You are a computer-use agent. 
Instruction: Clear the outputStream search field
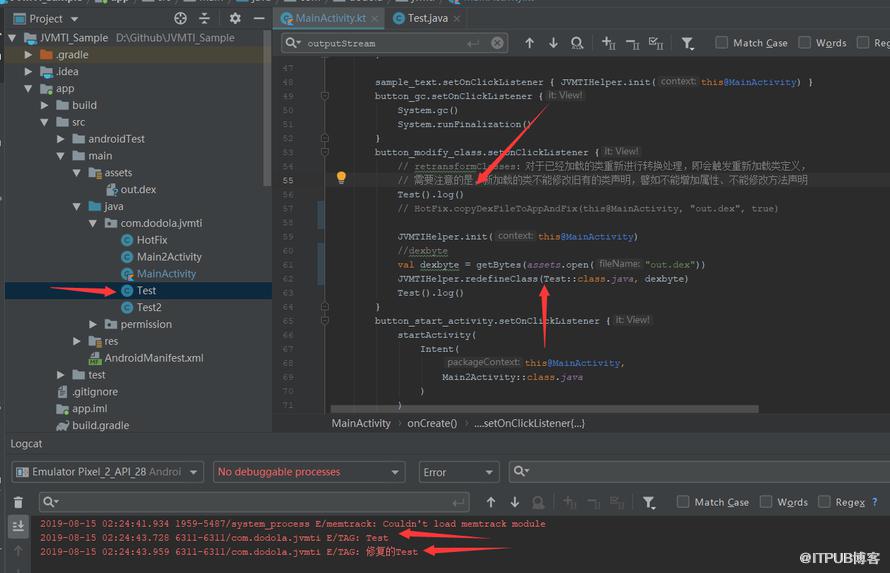tap(497, 43)
